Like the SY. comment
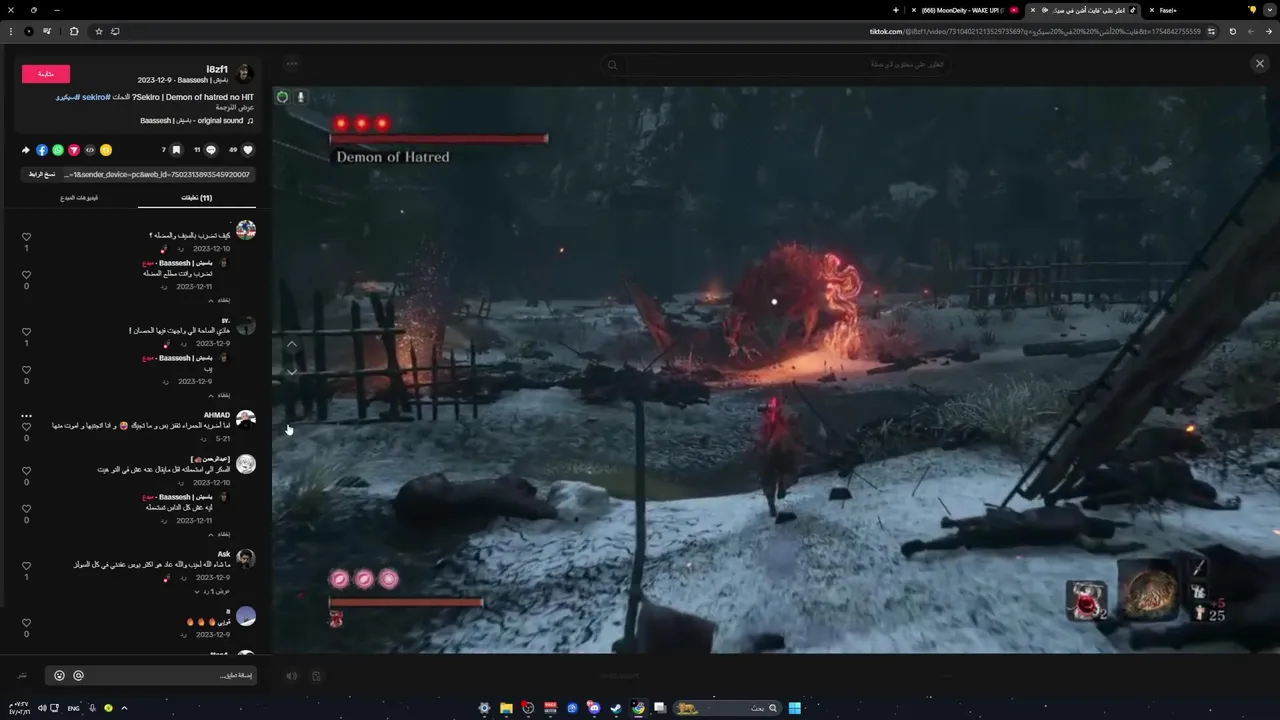This screenshot has width=1280, height=720. (26, 332)
